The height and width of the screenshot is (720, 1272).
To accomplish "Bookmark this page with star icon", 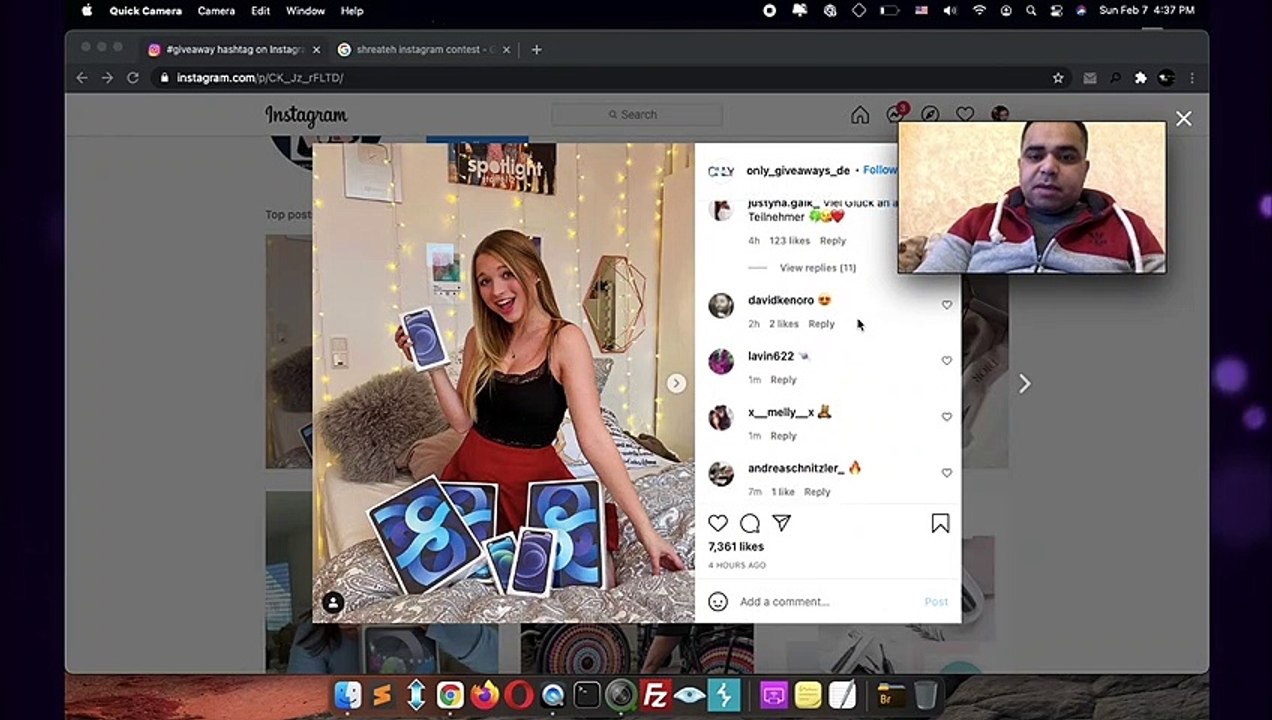I will [1058, 78].
